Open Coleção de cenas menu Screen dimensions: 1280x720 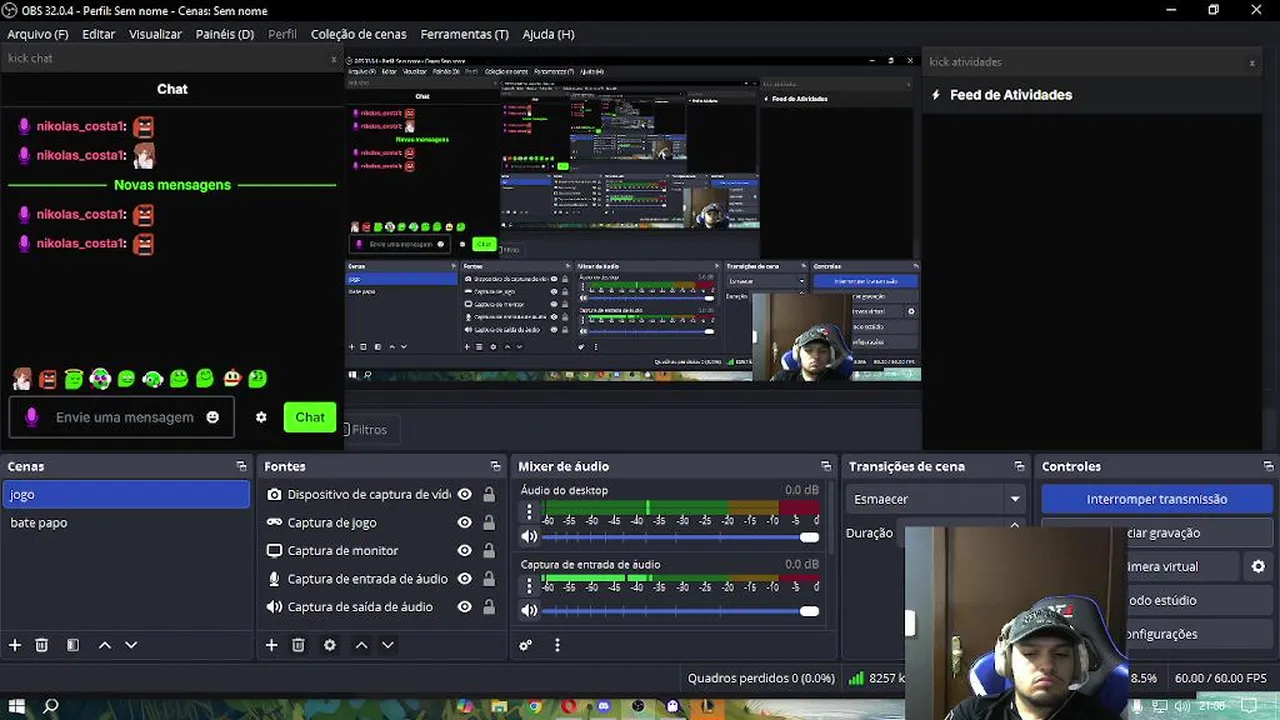358,34
